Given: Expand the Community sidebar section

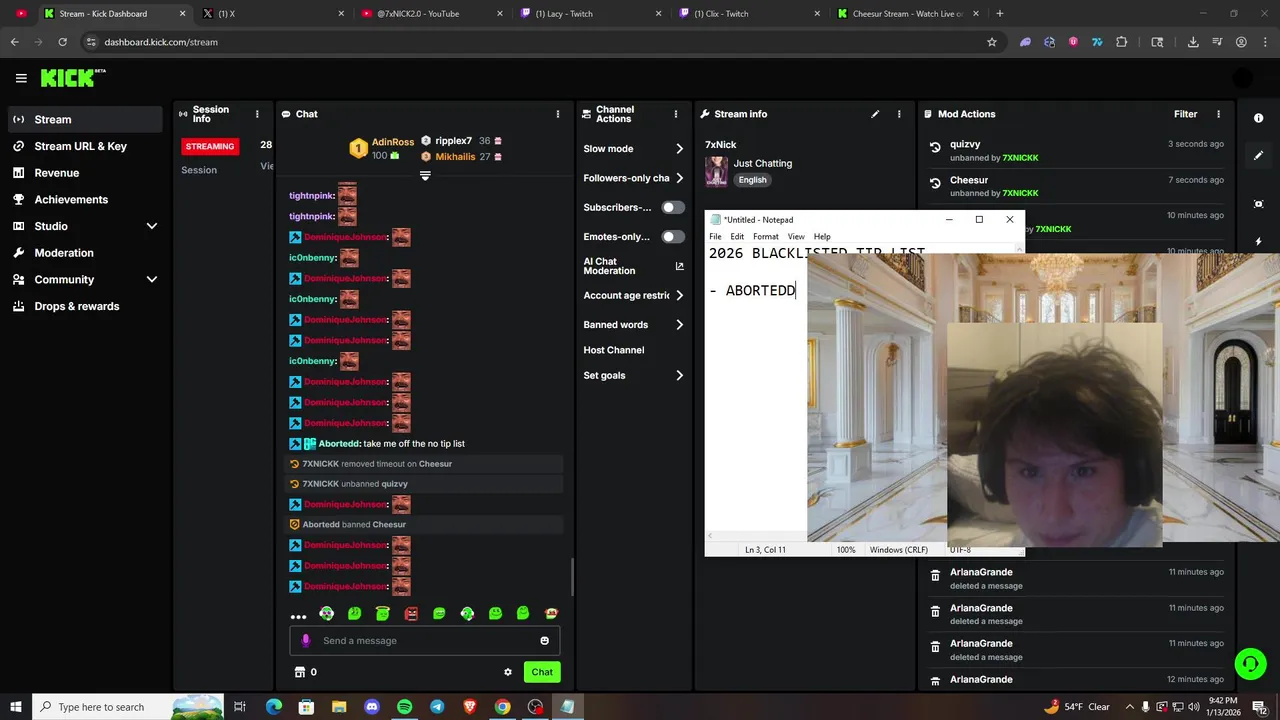Looking at the screenshot, I should tap(152, 279).
